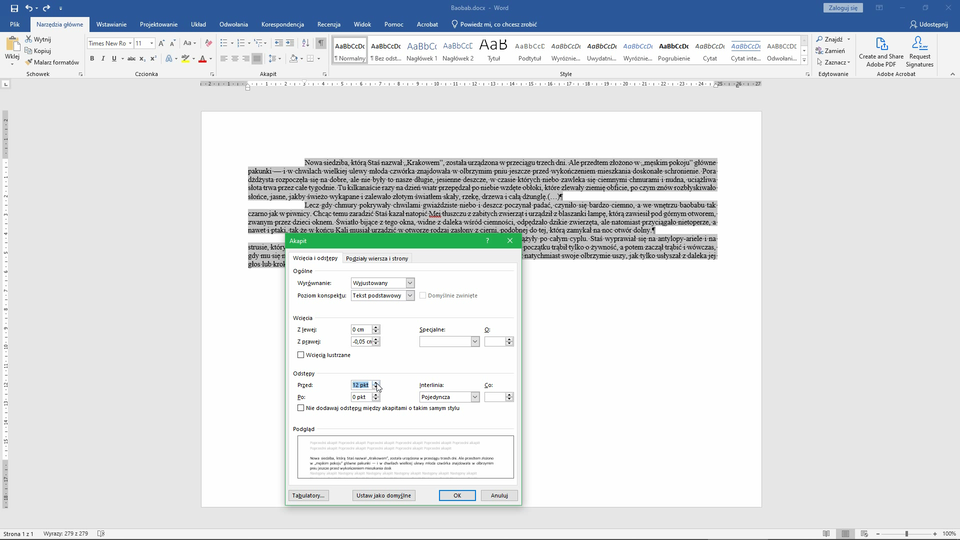Toggle the show paragraph marks icon

[x=321, y=43]
